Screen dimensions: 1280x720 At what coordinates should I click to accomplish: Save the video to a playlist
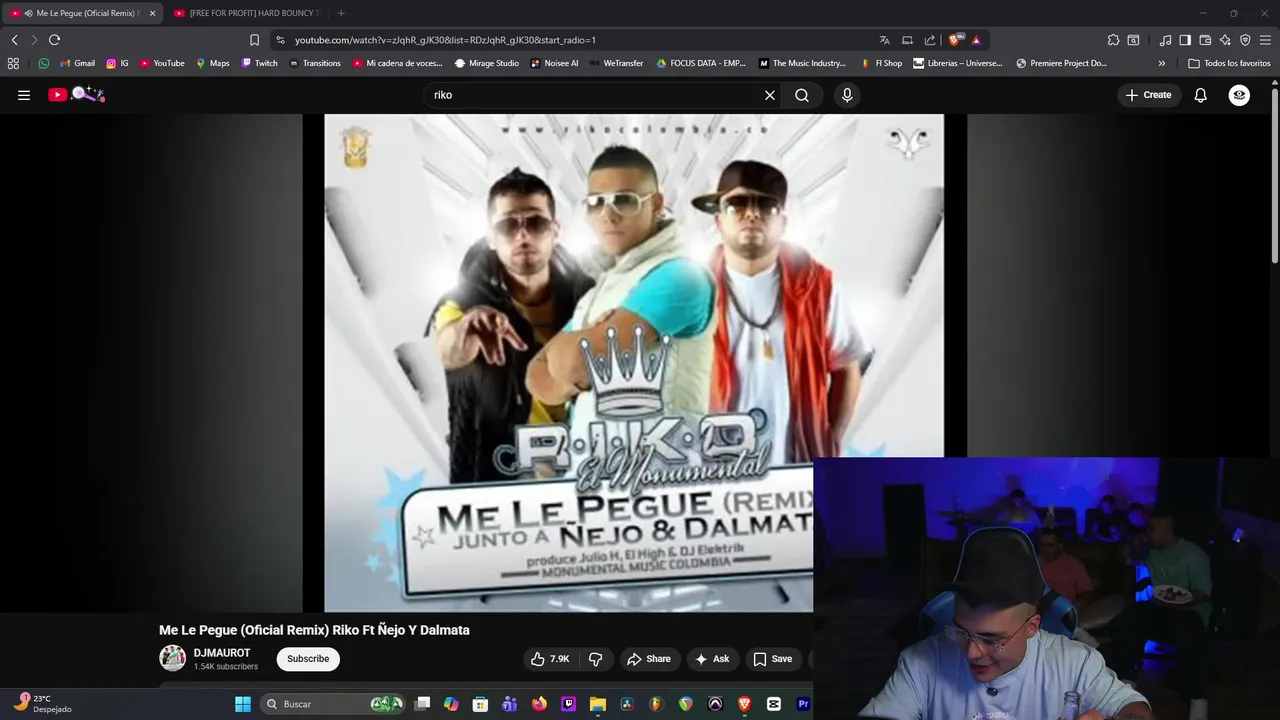click(x=772, y=659)
